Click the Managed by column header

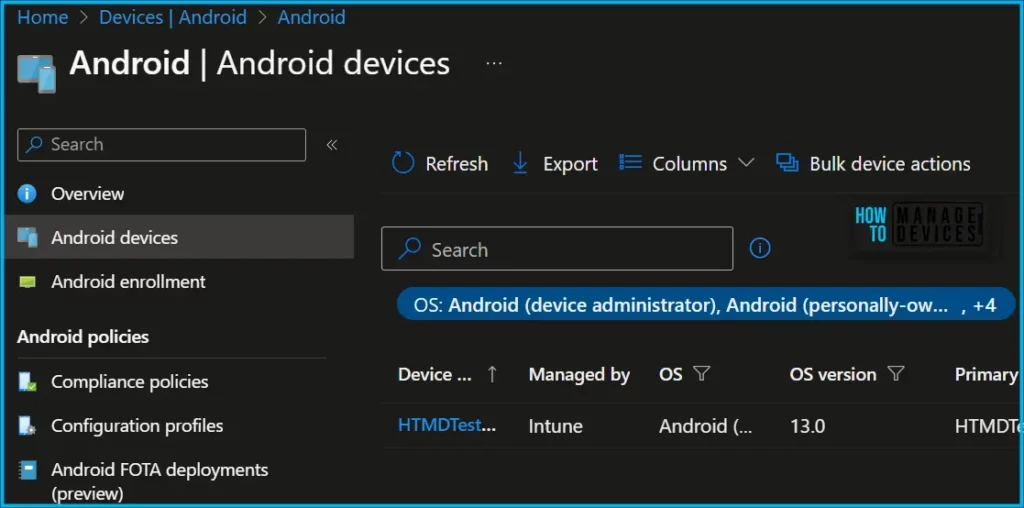[x=579, y=375]
